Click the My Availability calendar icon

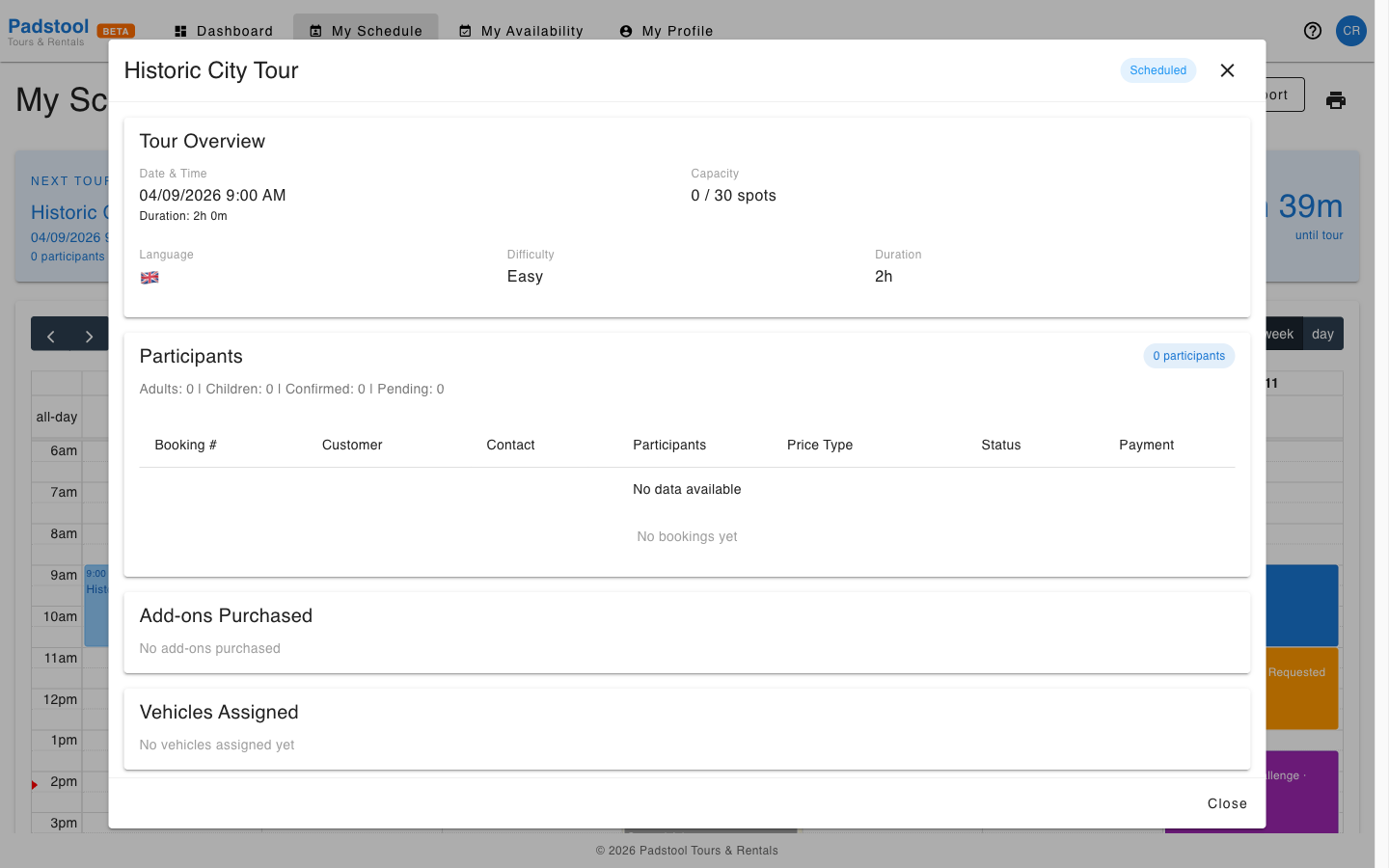[x=465, y=31]
